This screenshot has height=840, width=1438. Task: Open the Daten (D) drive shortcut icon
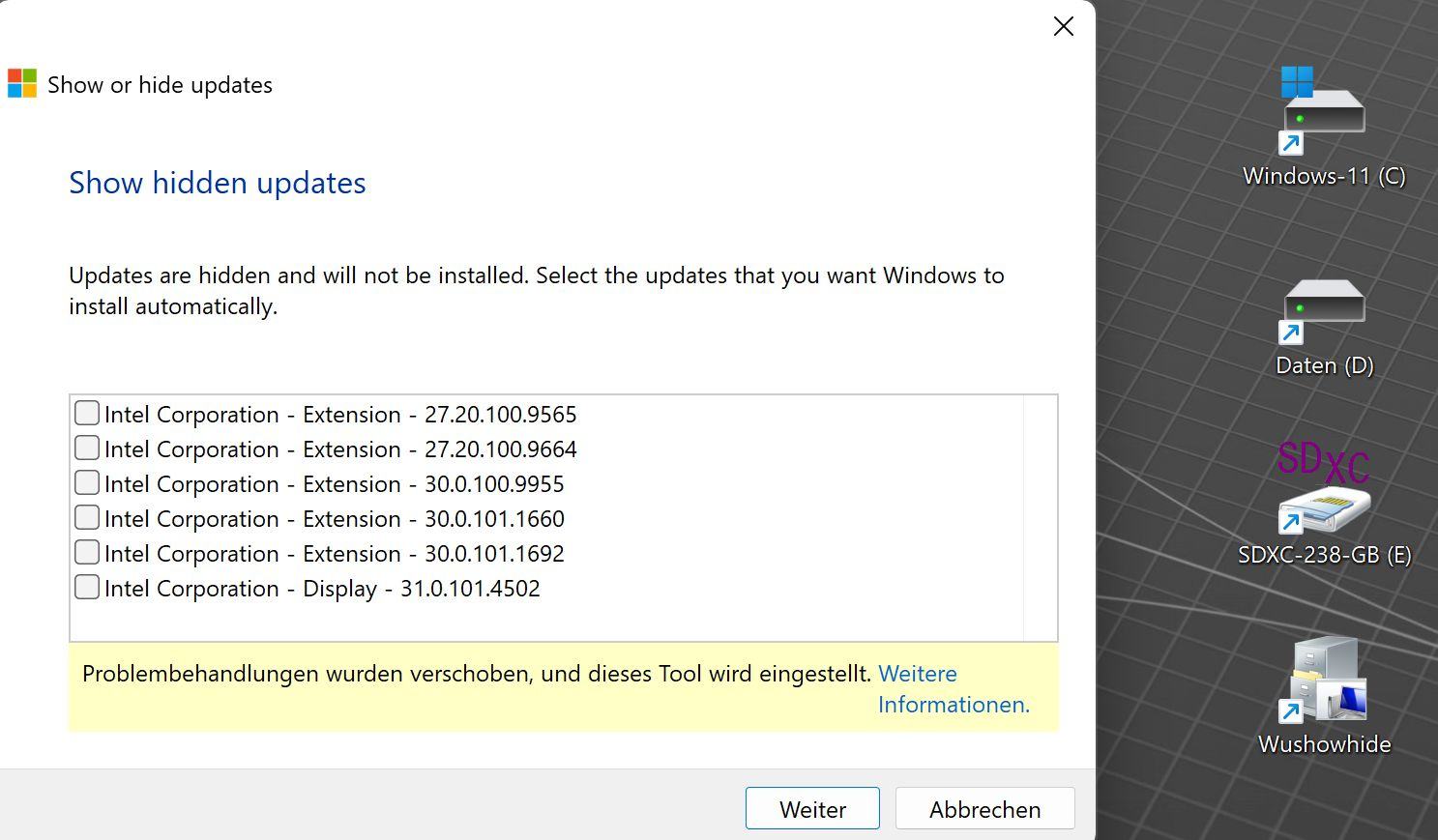(1323, 311)
